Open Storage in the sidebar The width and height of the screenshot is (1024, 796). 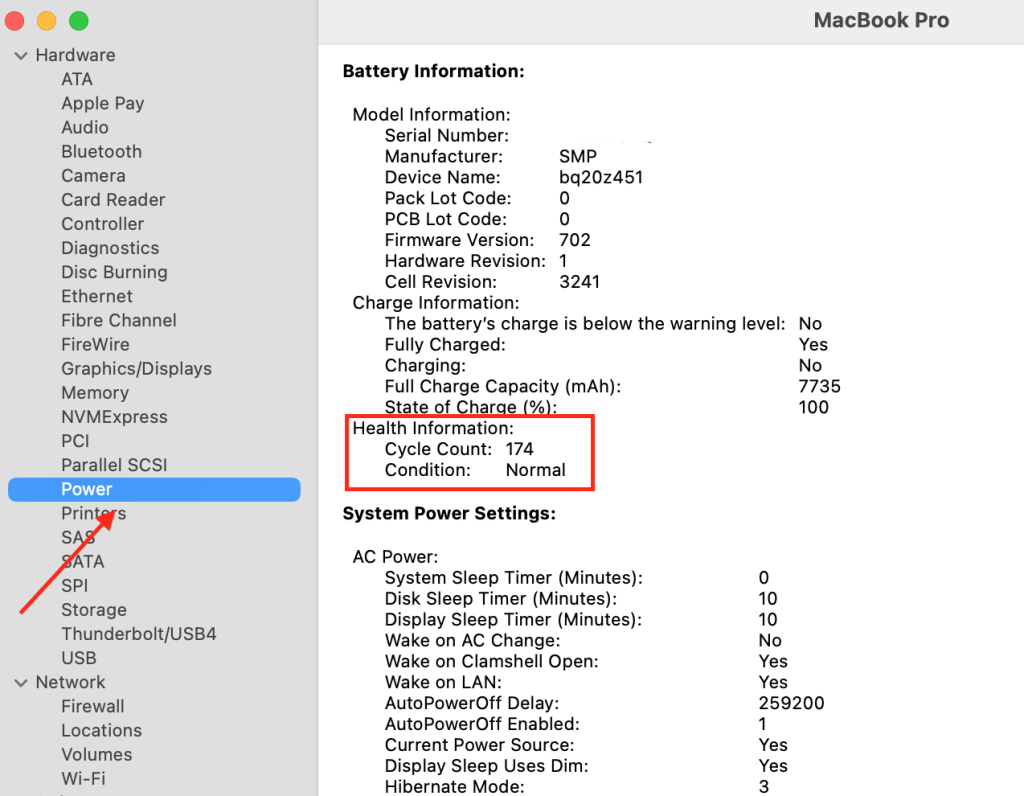coord(94,611)
